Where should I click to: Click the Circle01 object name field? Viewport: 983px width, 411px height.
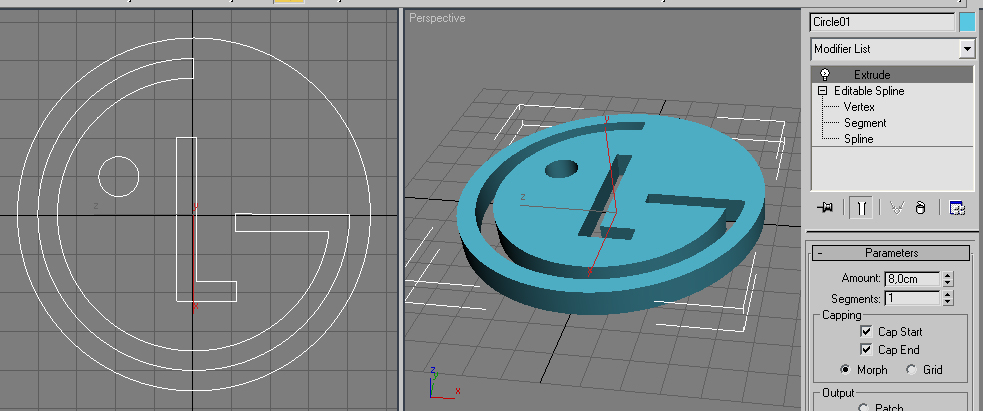(x=882, y=22)
